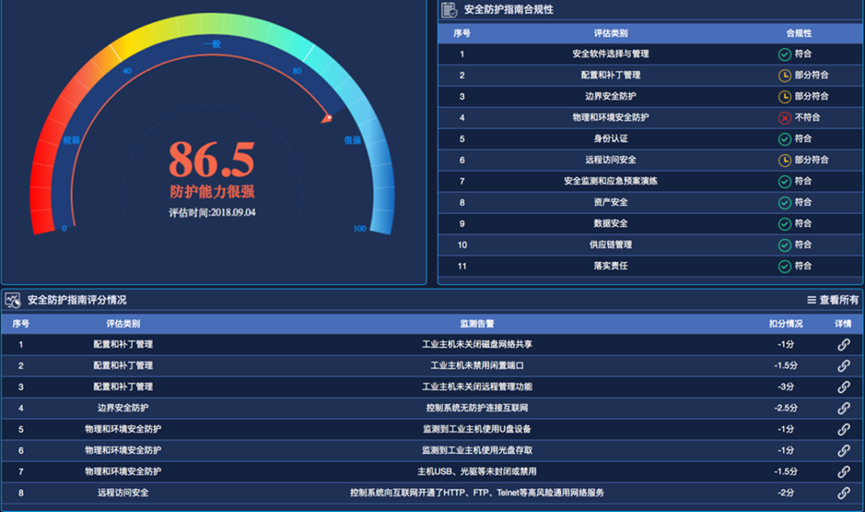Click 不符合 status text
Viewport: 865px width, 512px height.
(x=807, y=118)
